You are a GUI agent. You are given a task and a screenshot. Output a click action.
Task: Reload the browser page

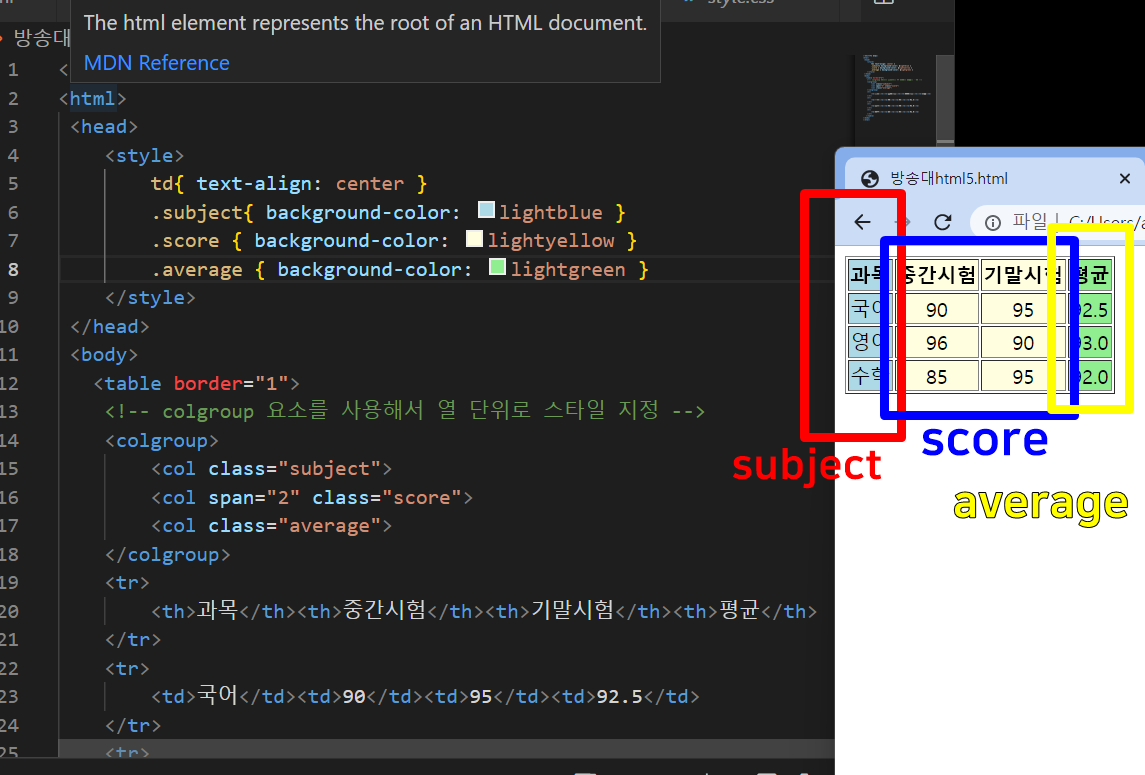click(x=943, y=222)
